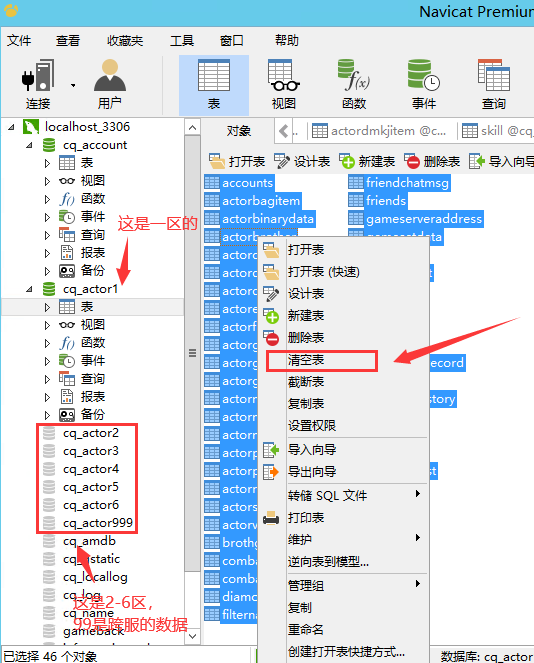The width and height of the screenshot is (534, 663).
Task: Expand Tables (表) under cq_actor1
Action: pyautogui.click(x=47, y=307)
